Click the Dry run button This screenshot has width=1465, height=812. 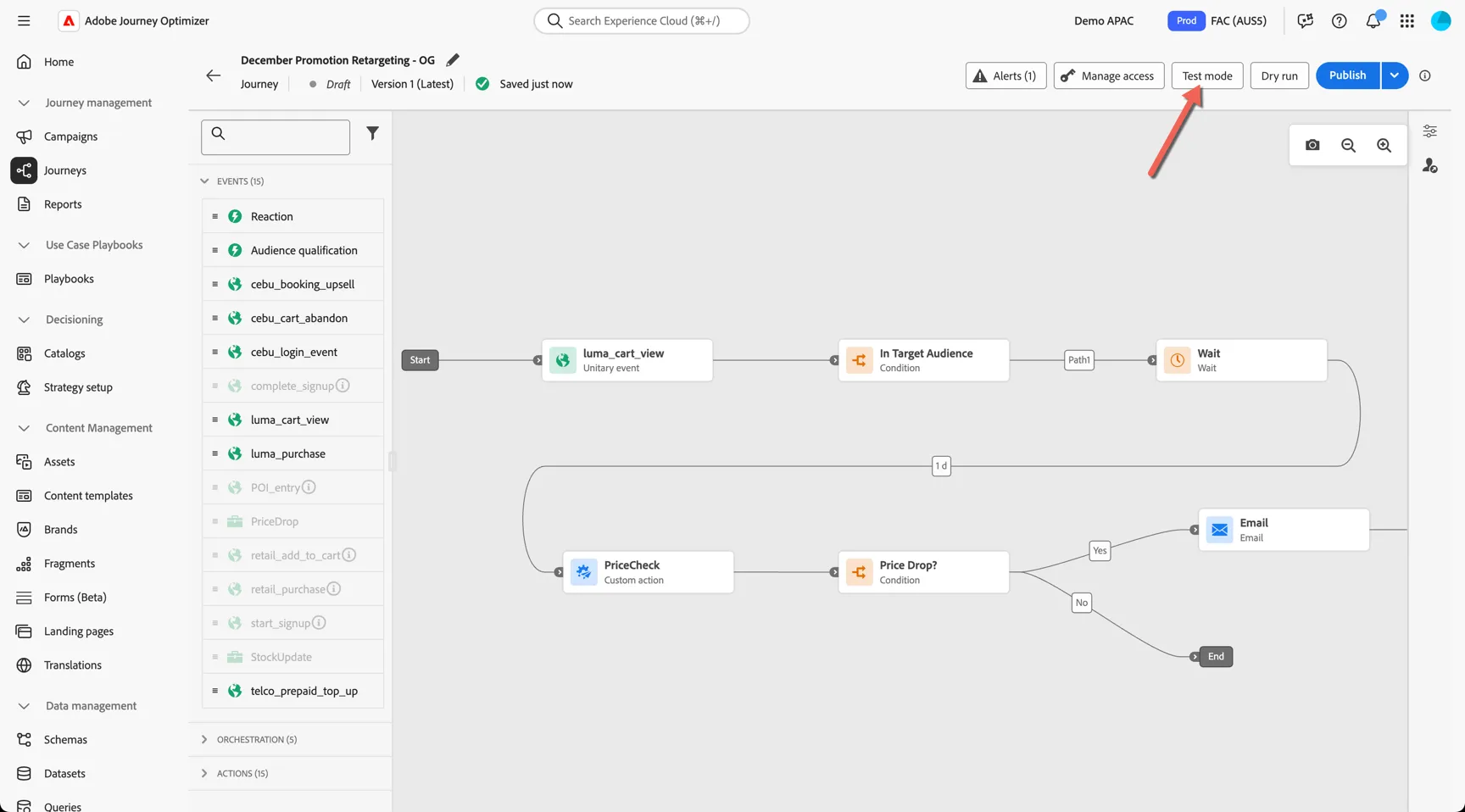[x=1279, y=75]
